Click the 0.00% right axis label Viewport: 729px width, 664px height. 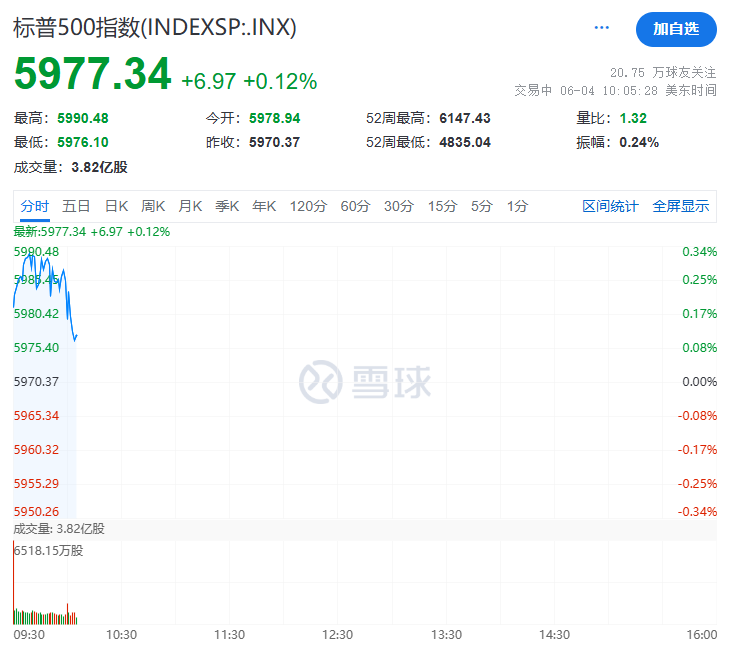699,382
